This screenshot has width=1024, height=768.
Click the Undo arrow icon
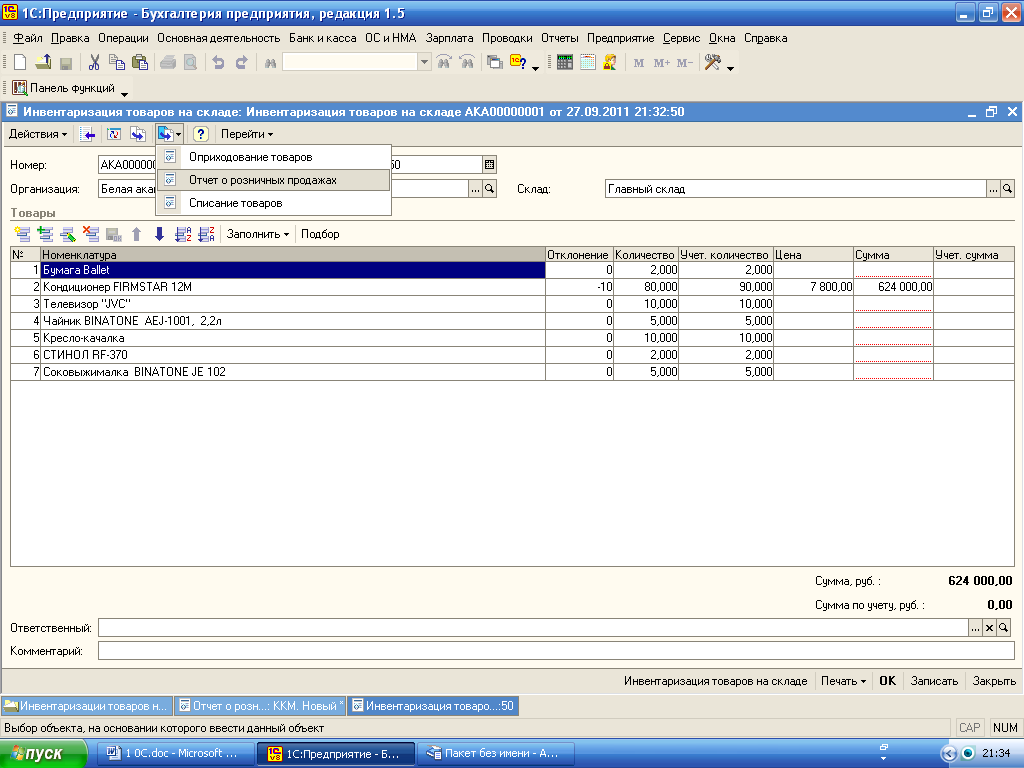pos(218,63)
